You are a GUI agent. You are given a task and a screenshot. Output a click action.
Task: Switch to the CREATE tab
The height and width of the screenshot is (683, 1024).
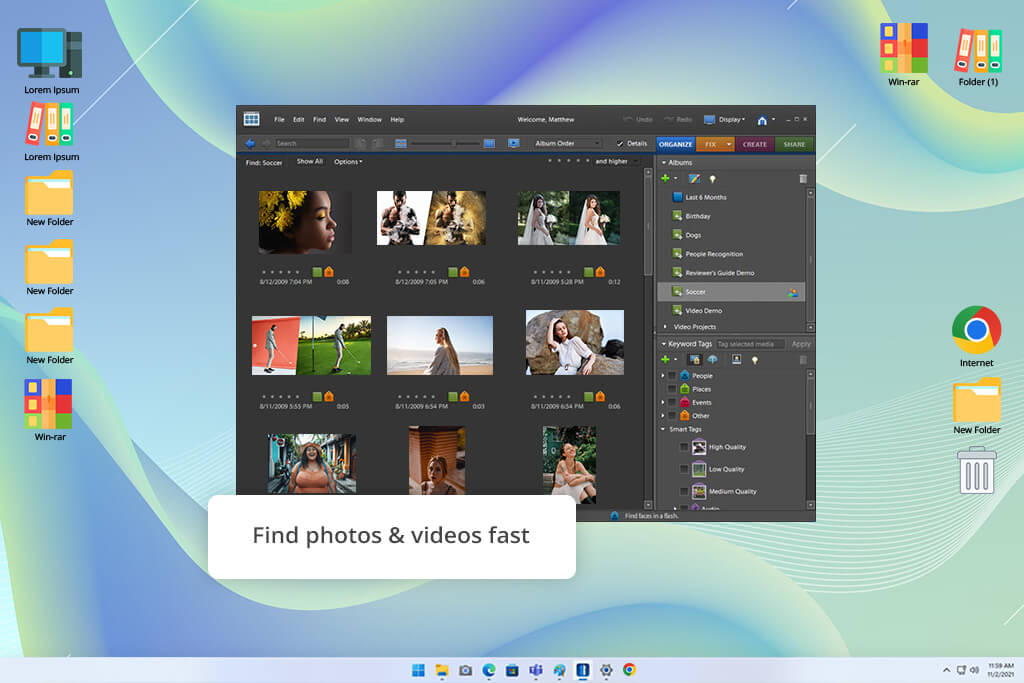(x=755, y=144)
